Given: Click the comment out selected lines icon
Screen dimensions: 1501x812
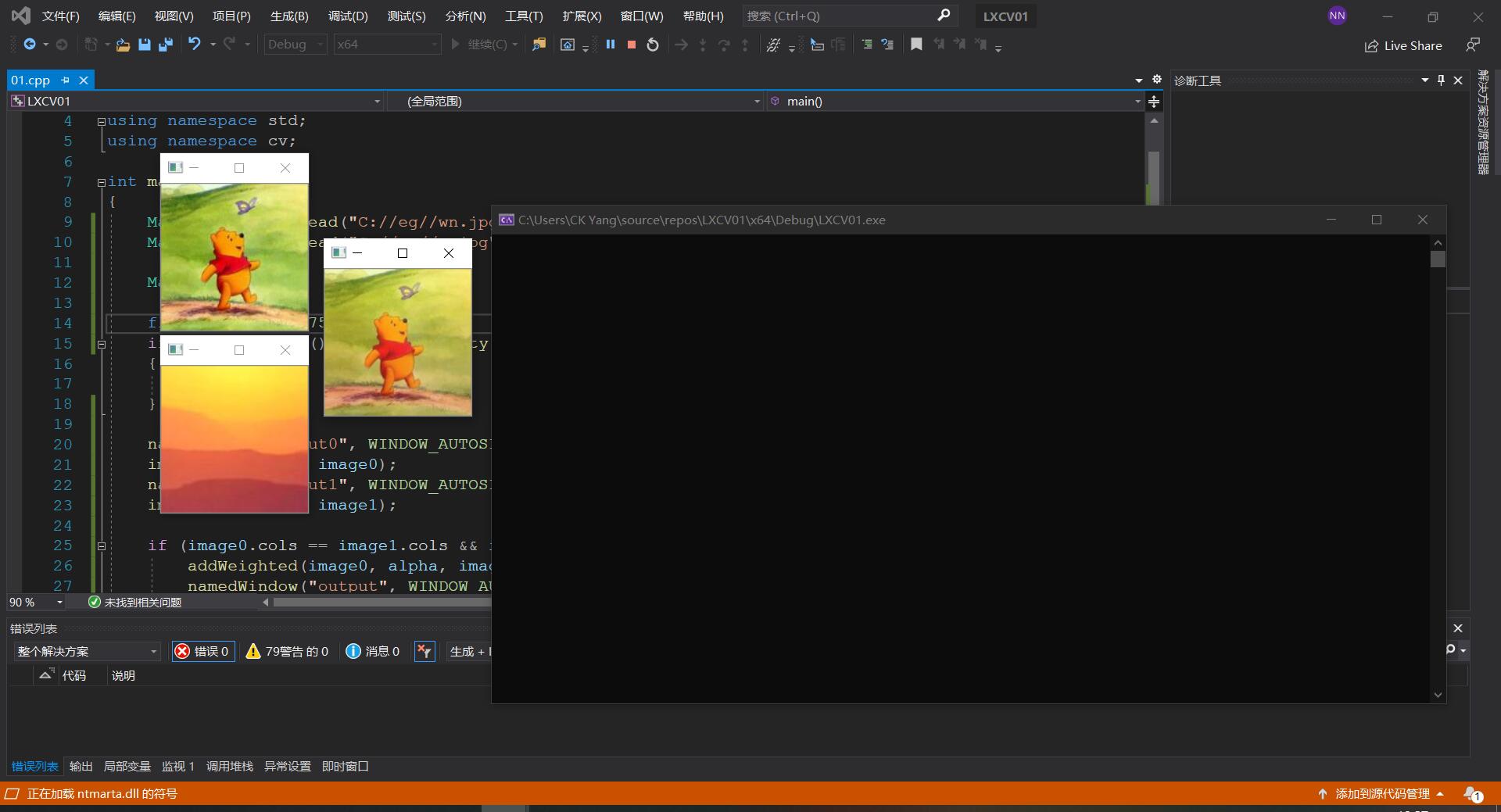Looking at the screenshot, I should click(866, 45).
